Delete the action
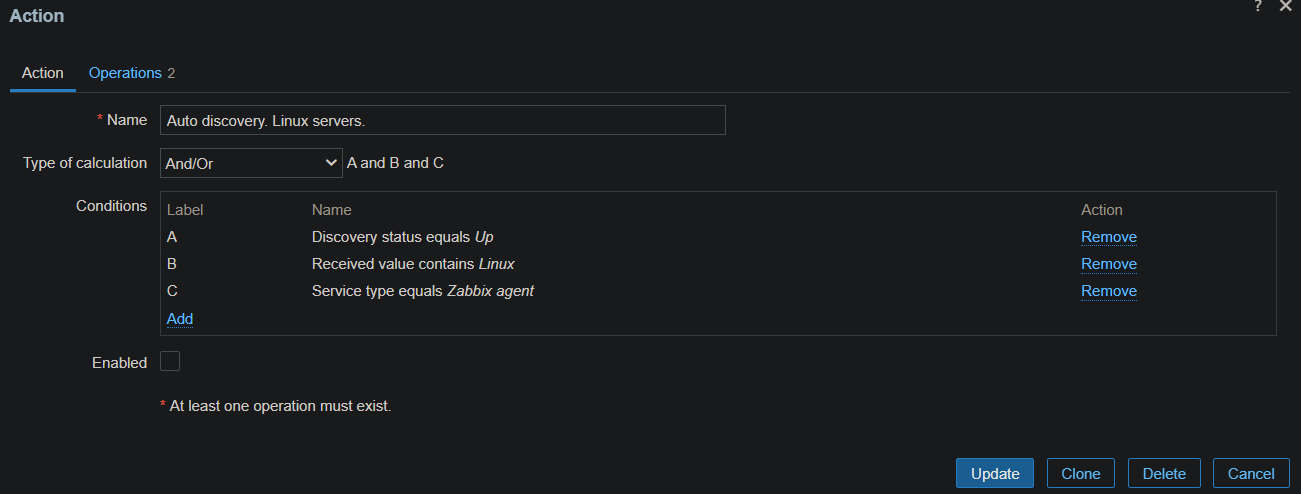 click(x=1164, y=474)
